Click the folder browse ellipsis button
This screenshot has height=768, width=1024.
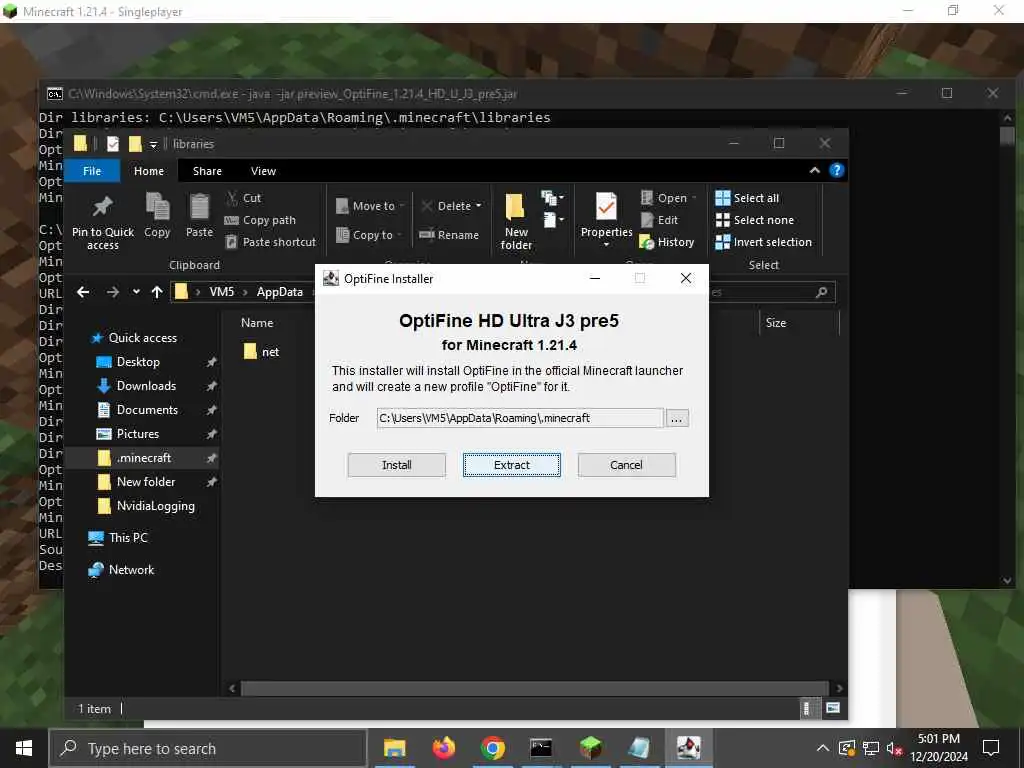tap(677, 419)
